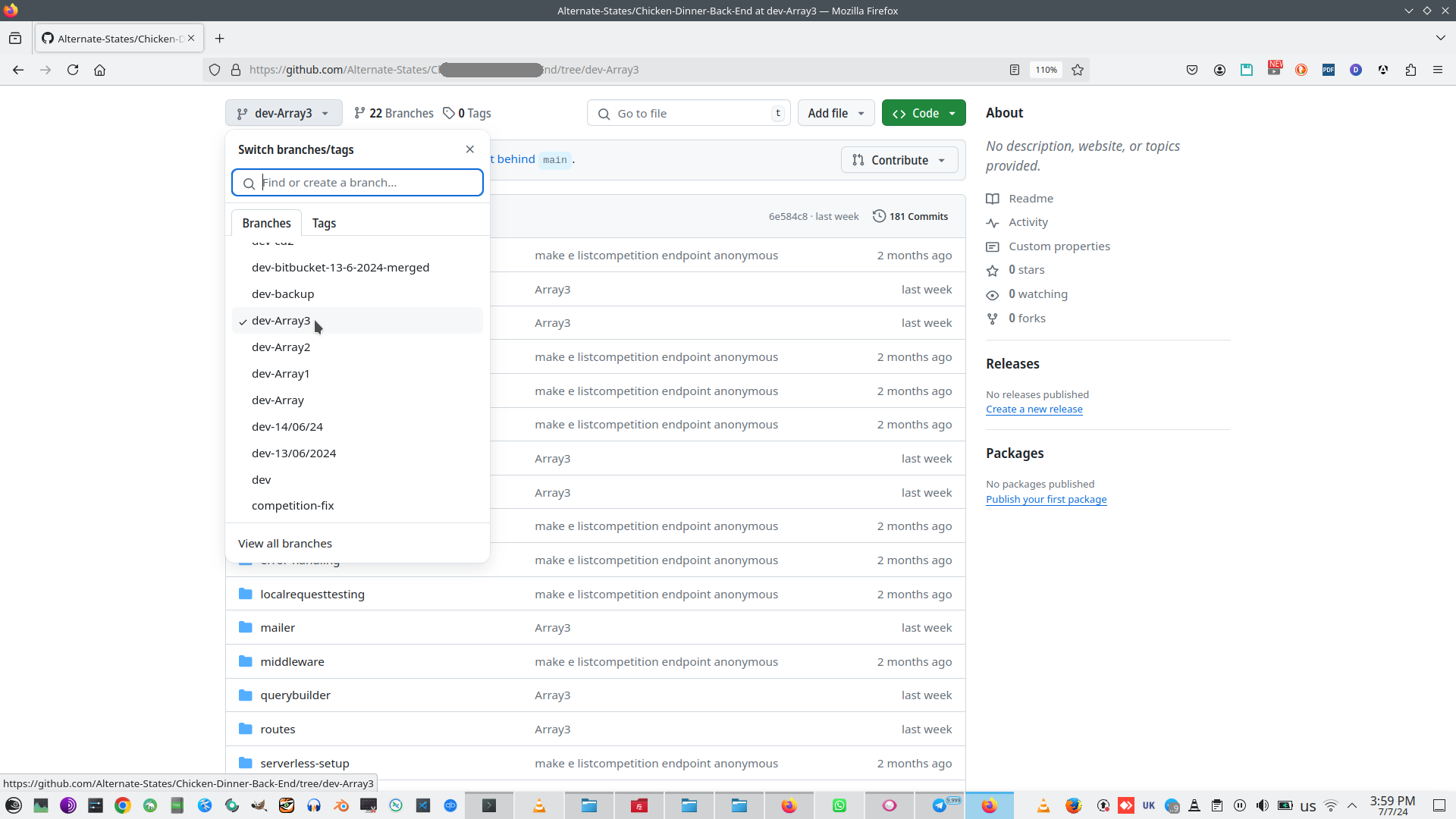Viewport: 1456px width, 819px height.
Task: Star the repository
Action: 993,271
